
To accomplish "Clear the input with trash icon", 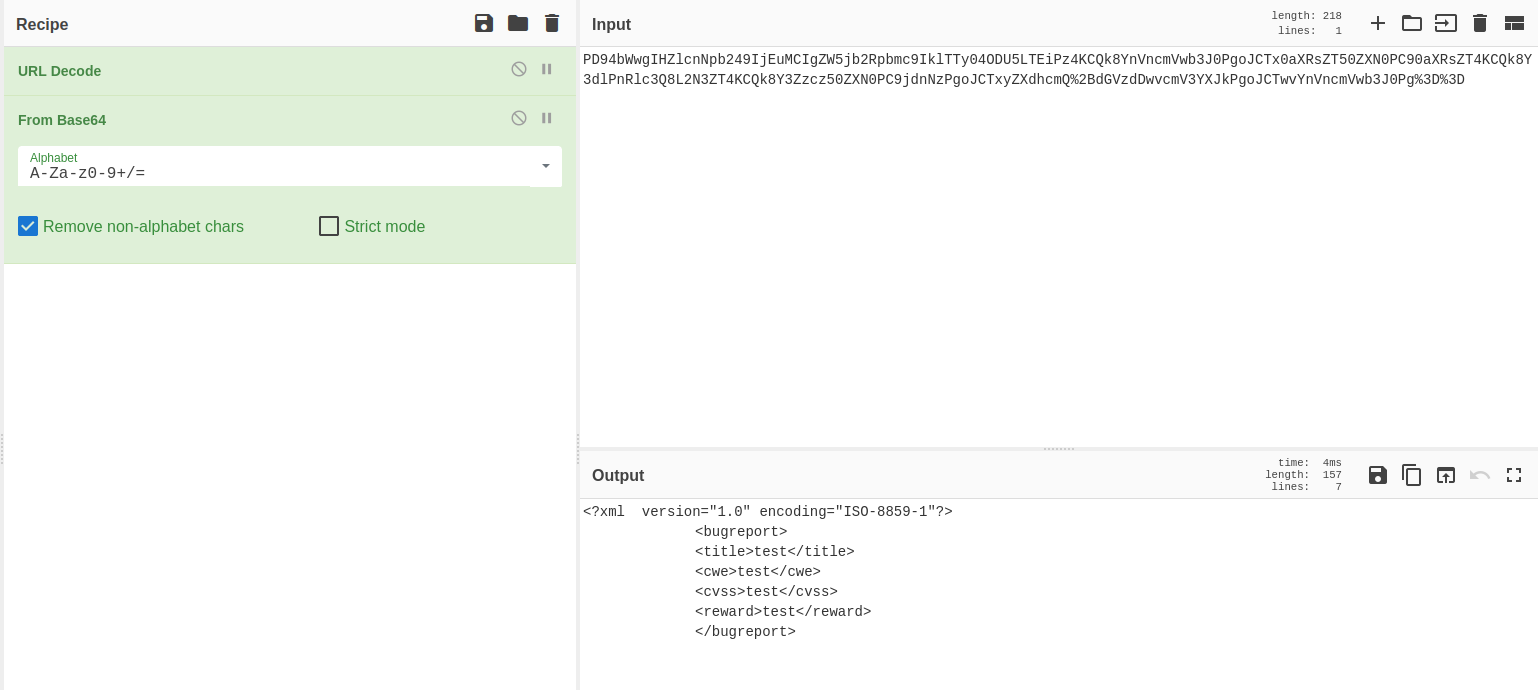I will pos(1480,23).
